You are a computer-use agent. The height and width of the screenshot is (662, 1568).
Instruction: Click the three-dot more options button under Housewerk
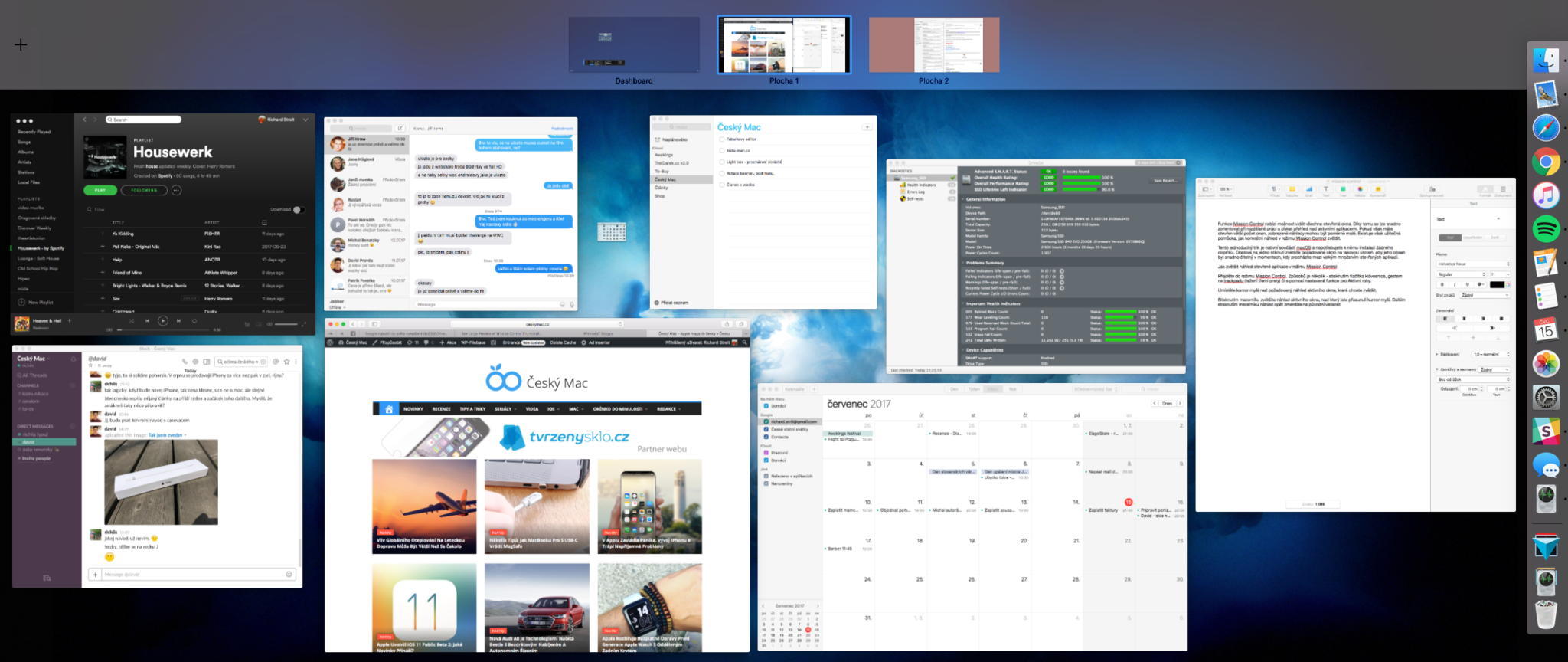coord(176,190)
